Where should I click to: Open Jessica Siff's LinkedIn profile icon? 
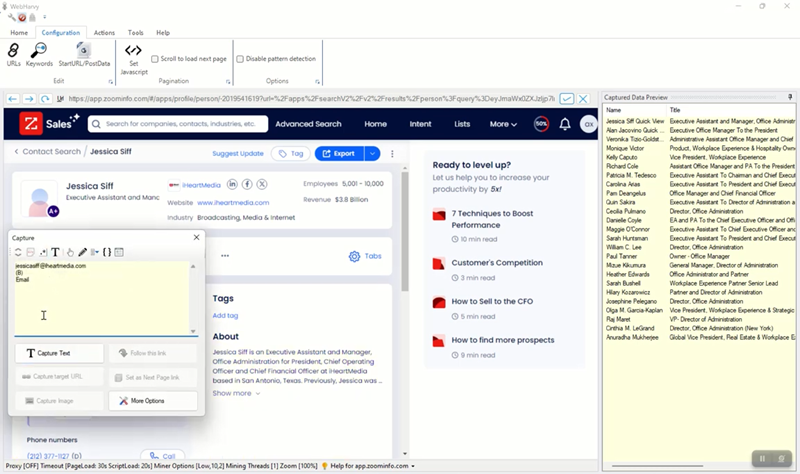pos(232,184)
